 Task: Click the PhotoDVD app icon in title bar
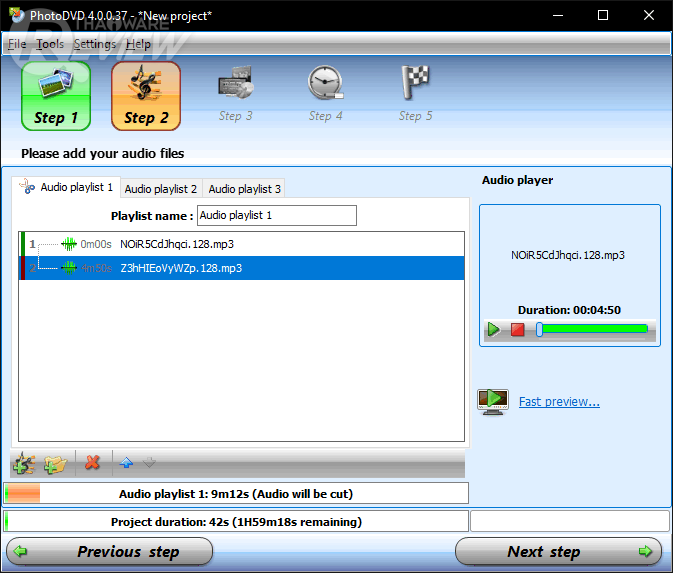click(x=16, y=15)
